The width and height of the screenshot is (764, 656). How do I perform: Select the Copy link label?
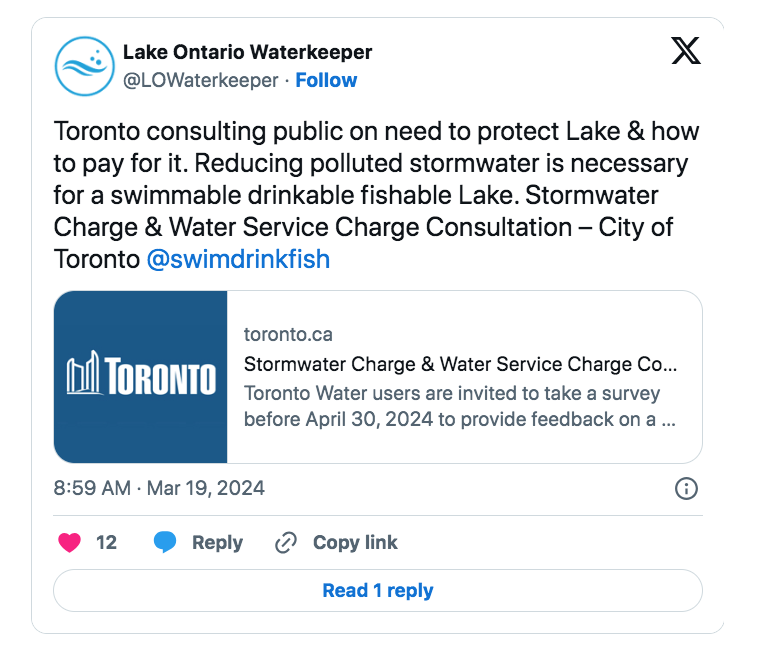(355, 542)
